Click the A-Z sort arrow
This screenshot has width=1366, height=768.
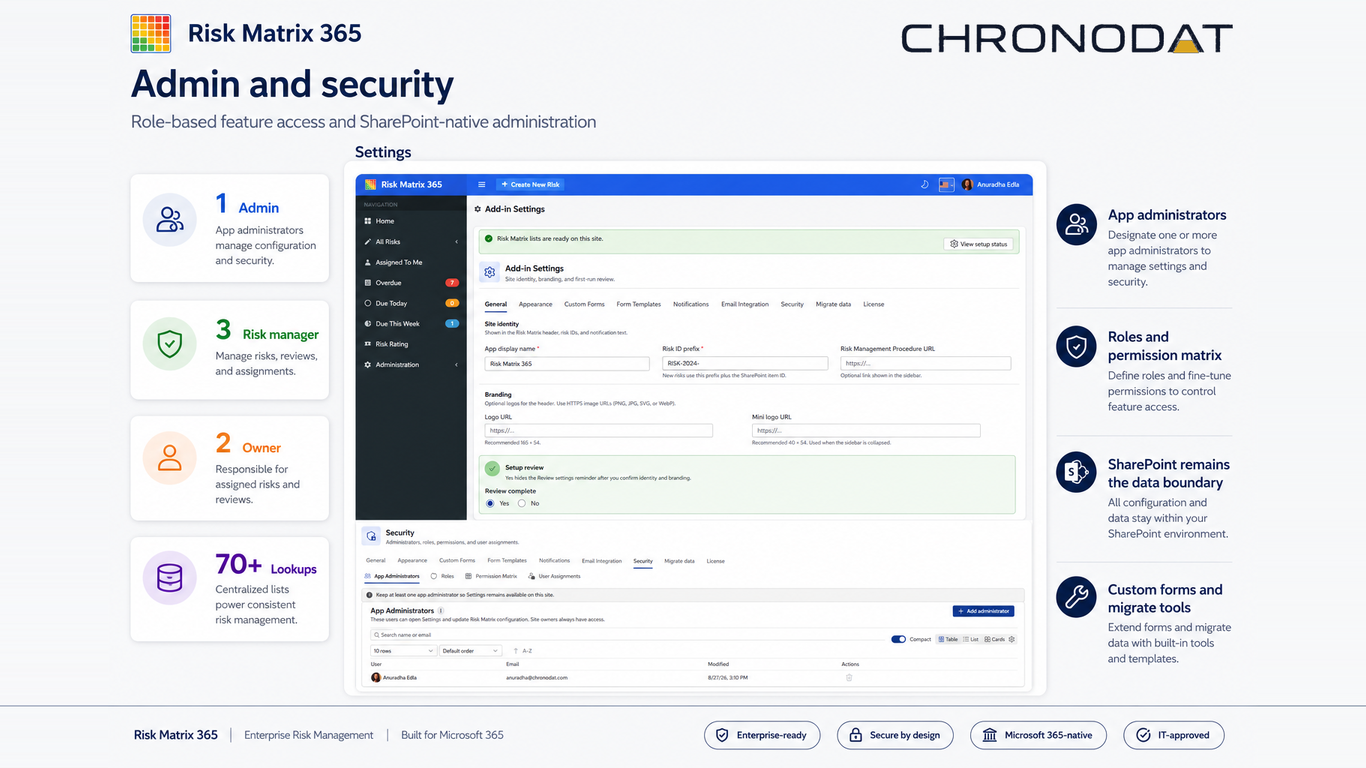click(516, 651)
